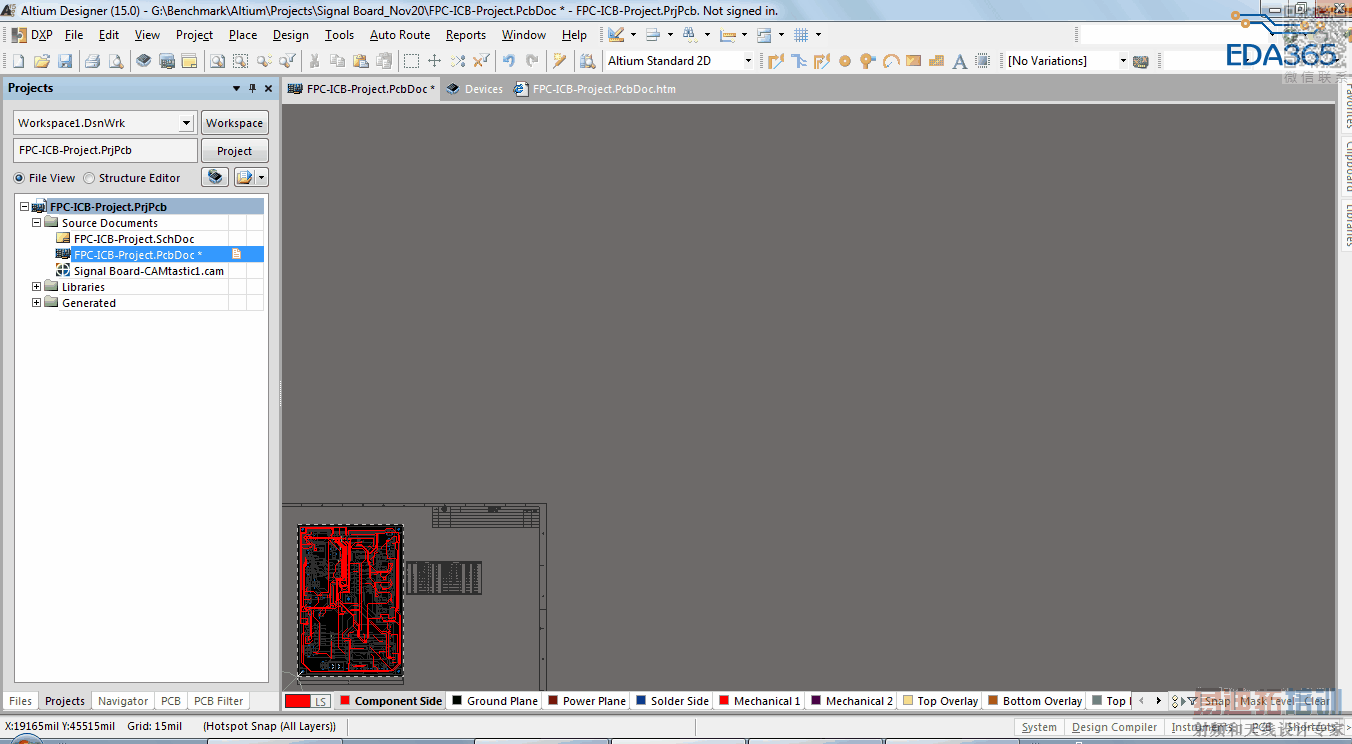Click the Cut scissors icon
Screen dimensions: 1352x744
(x=314, y=61)
